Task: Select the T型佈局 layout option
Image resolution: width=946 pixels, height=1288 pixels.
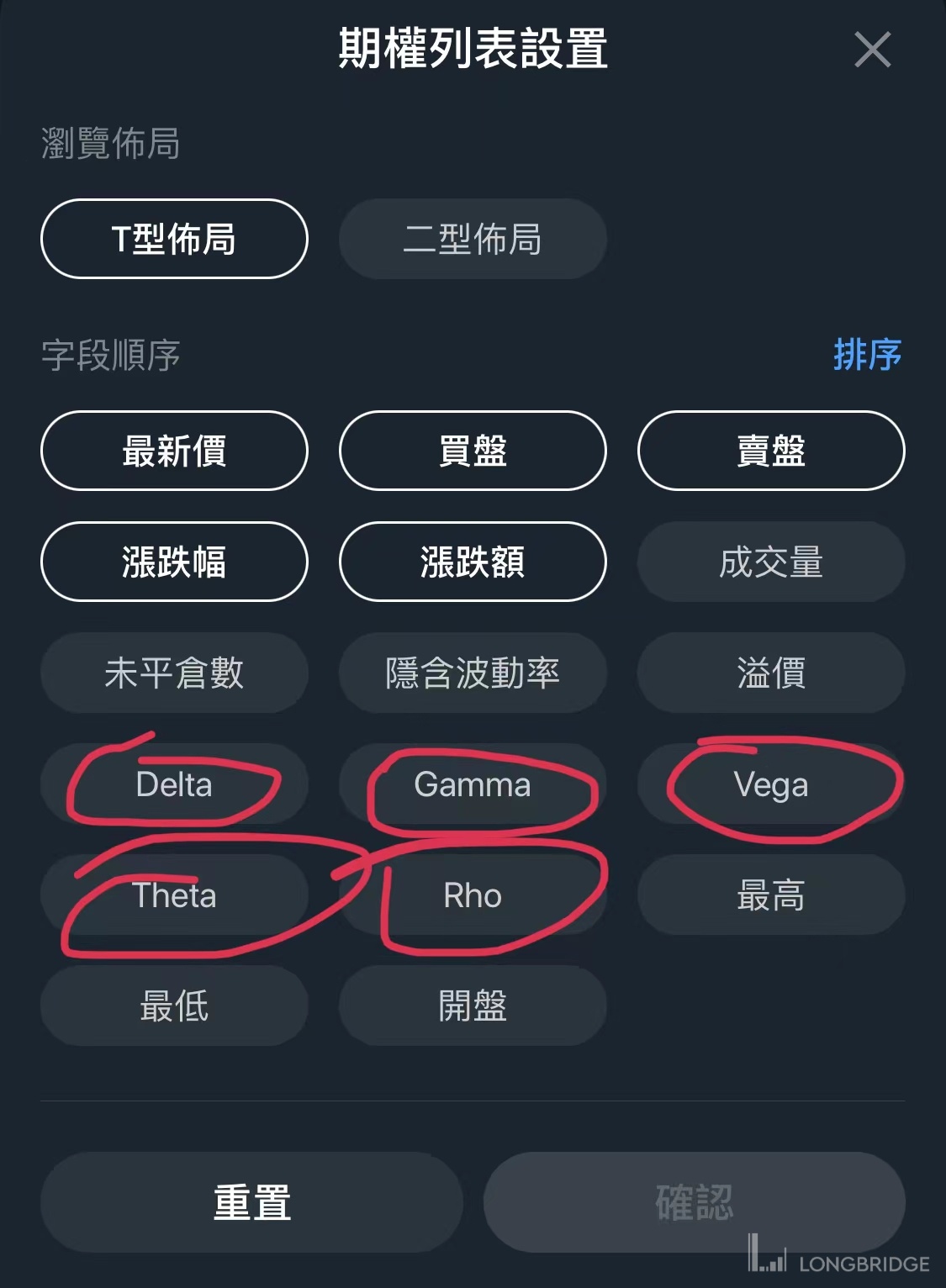Action: (x=174, y=239)
